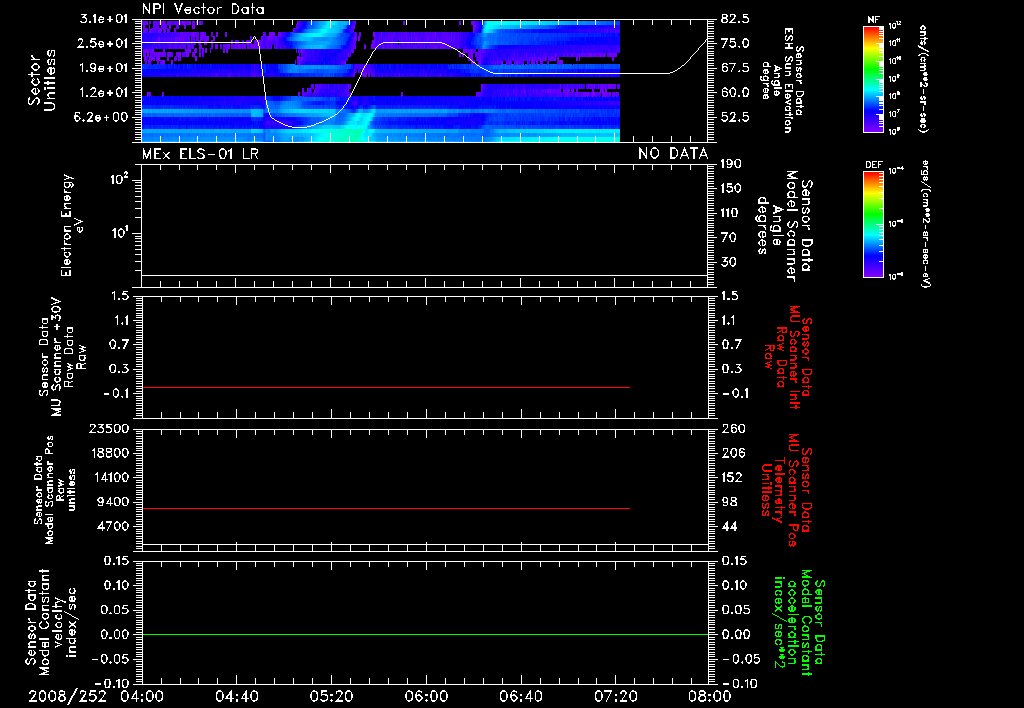Select the red 'MU Scanner Pos Telemetry' title
This screenshot has width=1024, height=708.
point(787,490)
